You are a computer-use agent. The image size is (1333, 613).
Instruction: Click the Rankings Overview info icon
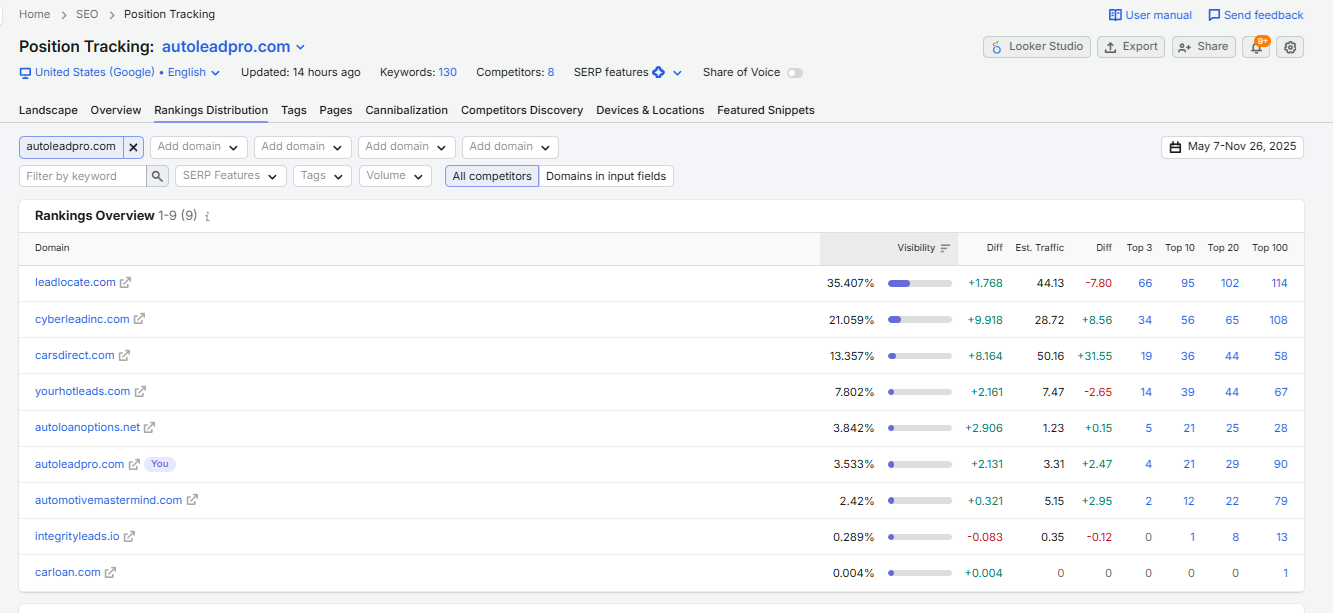207,216
